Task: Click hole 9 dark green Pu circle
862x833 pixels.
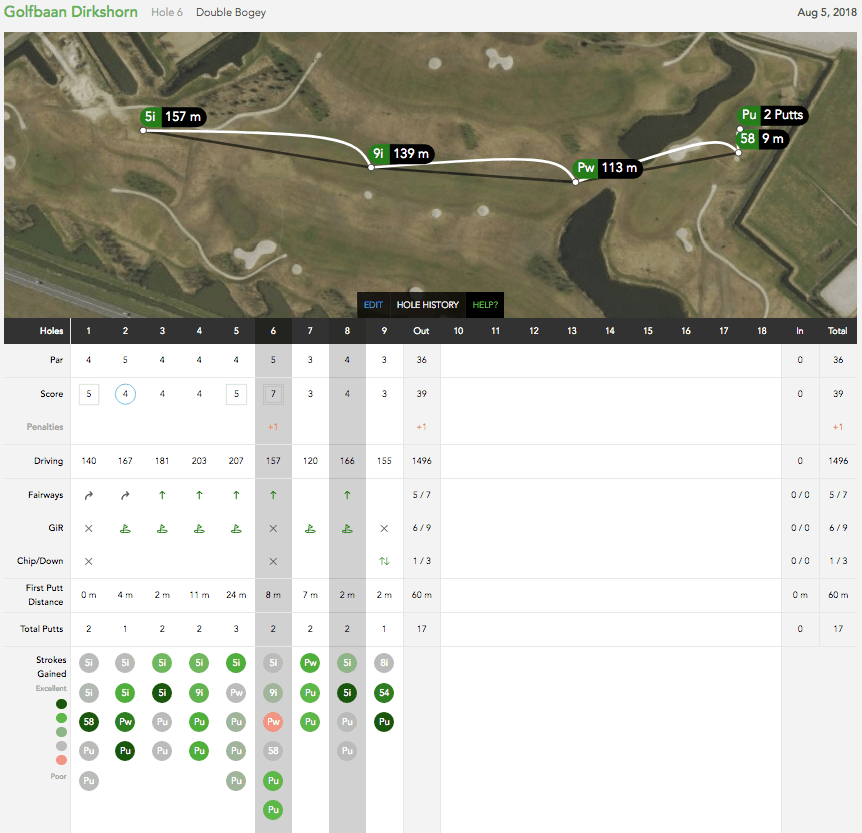Action: 384,722
